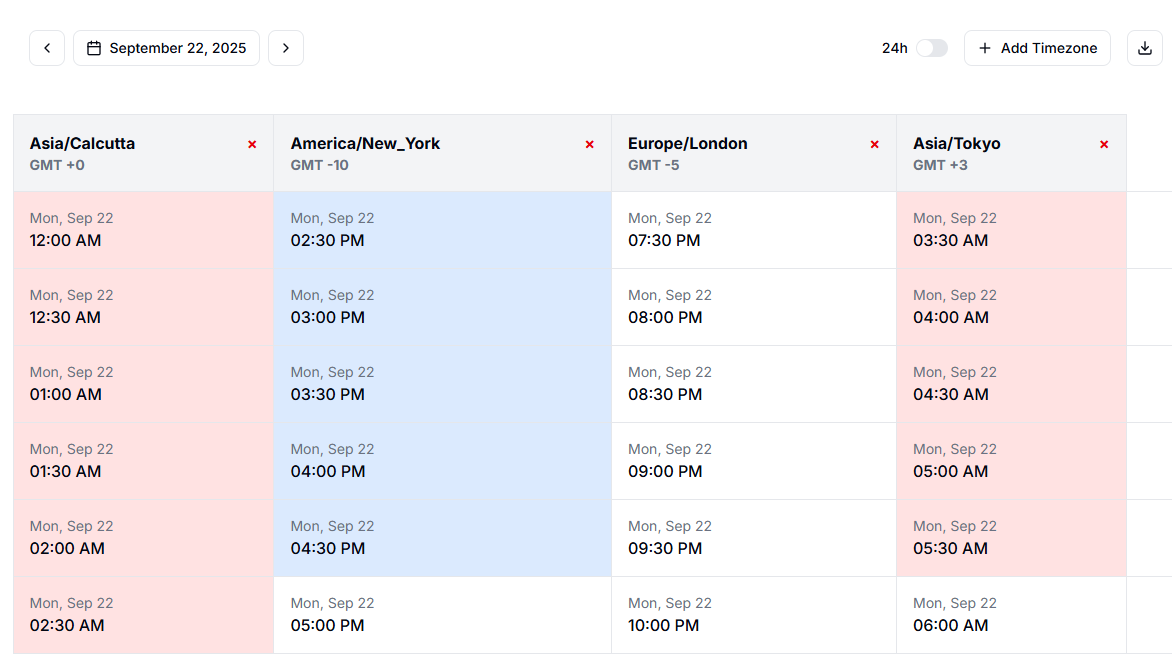Toggle the 24h time format switch
1172x654 pixels.
931,48
